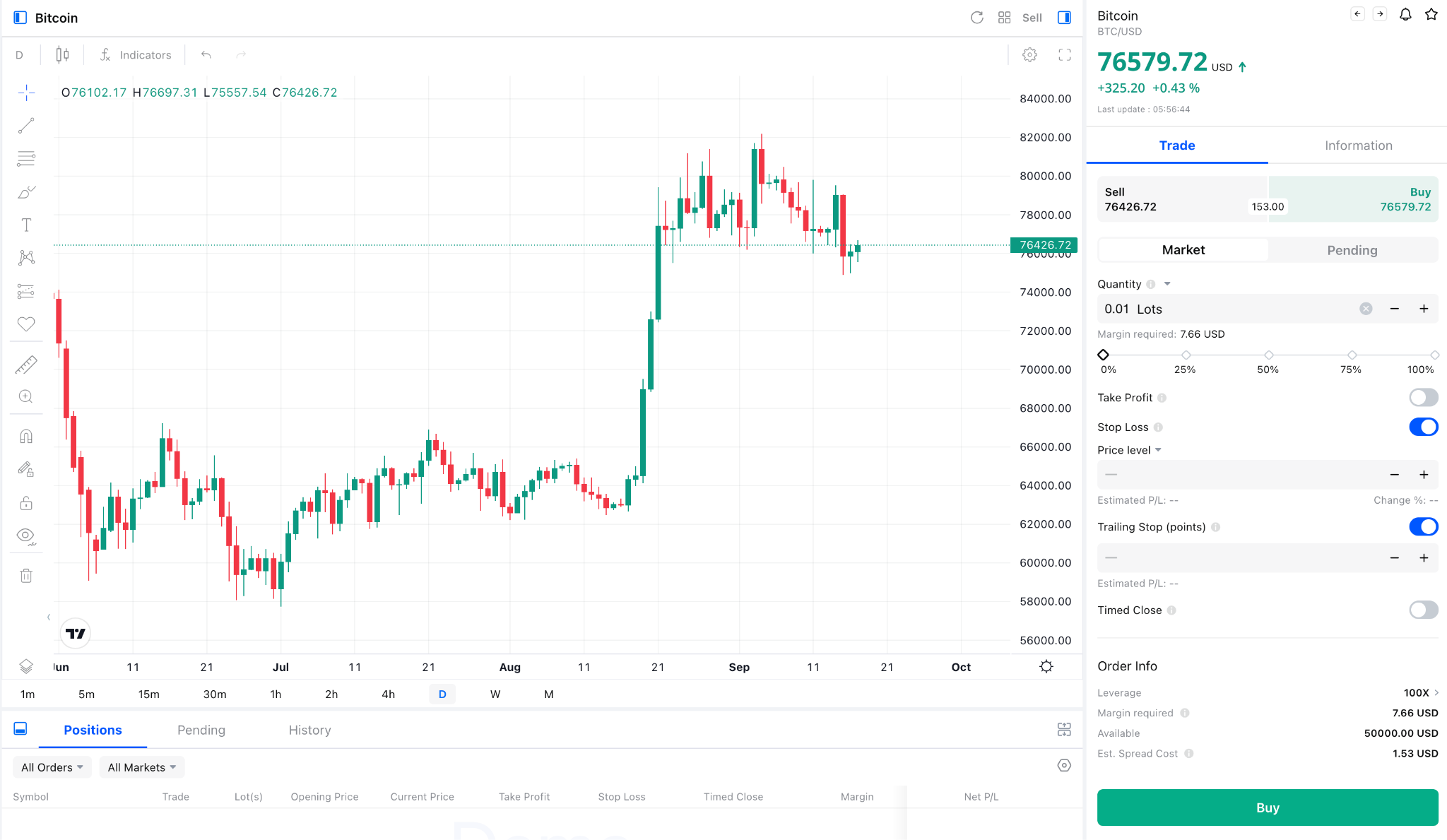Open the chart patterns tool
Screen dimensions: 1447x840
coord(26,258)
